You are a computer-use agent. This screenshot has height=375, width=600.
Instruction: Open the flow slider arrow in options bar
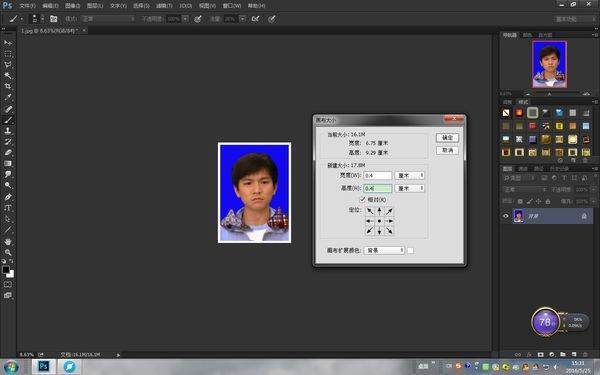click(243, 18)
